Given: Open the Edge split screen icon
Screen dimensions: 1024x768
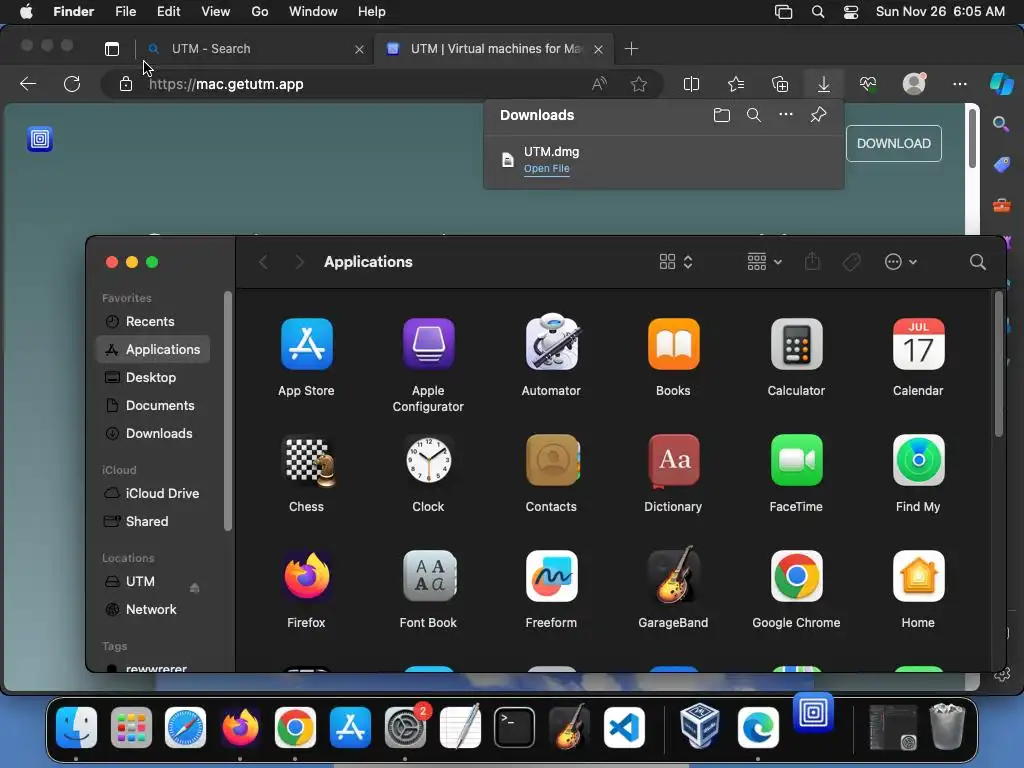Looking at the screenshot, I should click(x=691, y=84).
